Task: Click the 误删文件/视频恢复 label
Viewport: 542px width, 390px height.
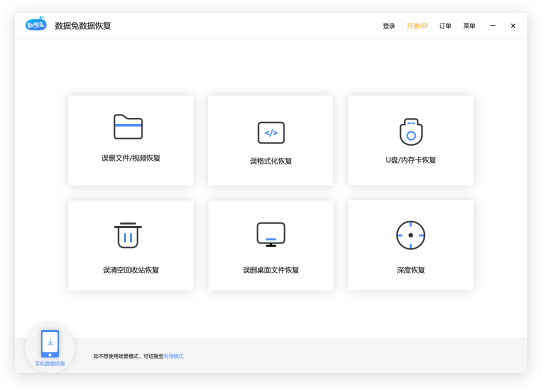Action: point(131,158)
